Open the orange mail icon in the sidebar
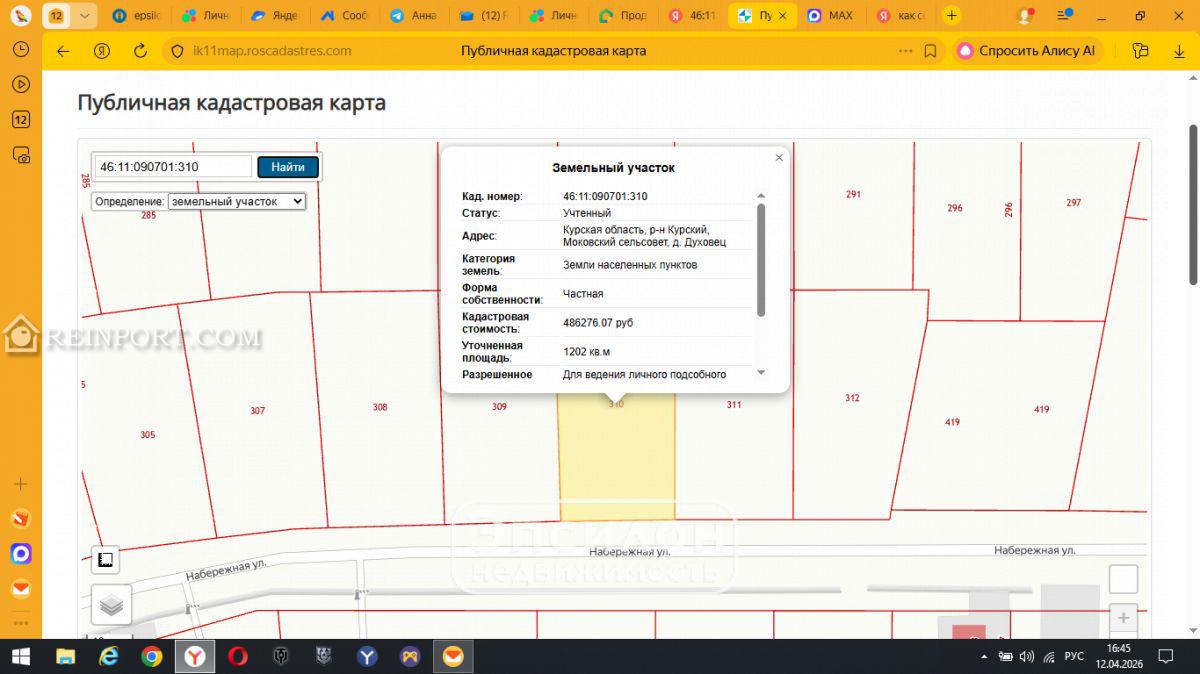Screen dimensions: 1200x674 click(20, 590)
